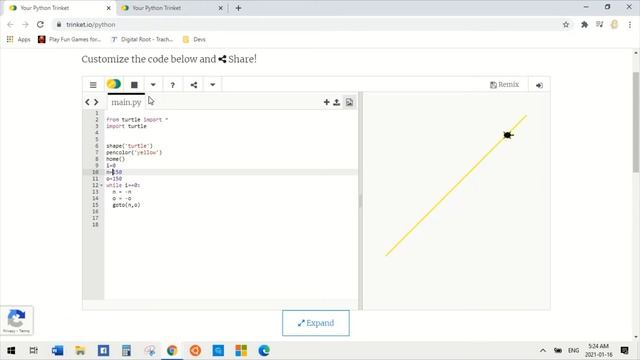Open a new browser tab
The height and width of the screenshot is (360, 640).
coord(238,8)
